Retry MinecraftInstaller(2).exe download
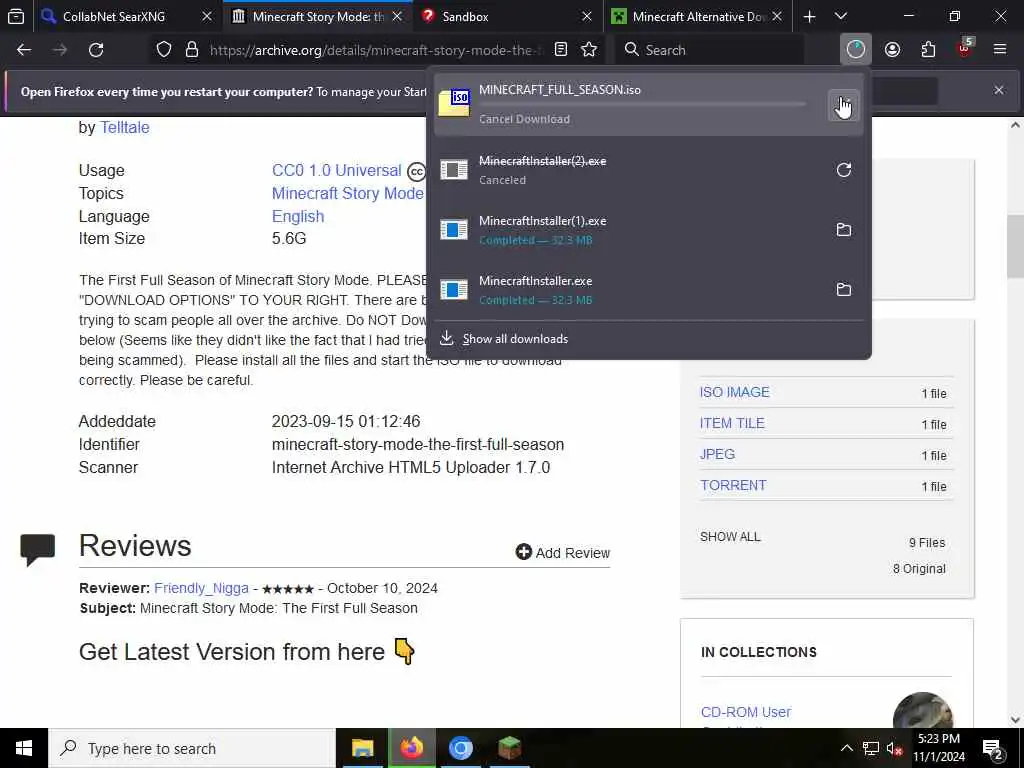Screen dimensions: 1024x768 click(x=843, y=170)
